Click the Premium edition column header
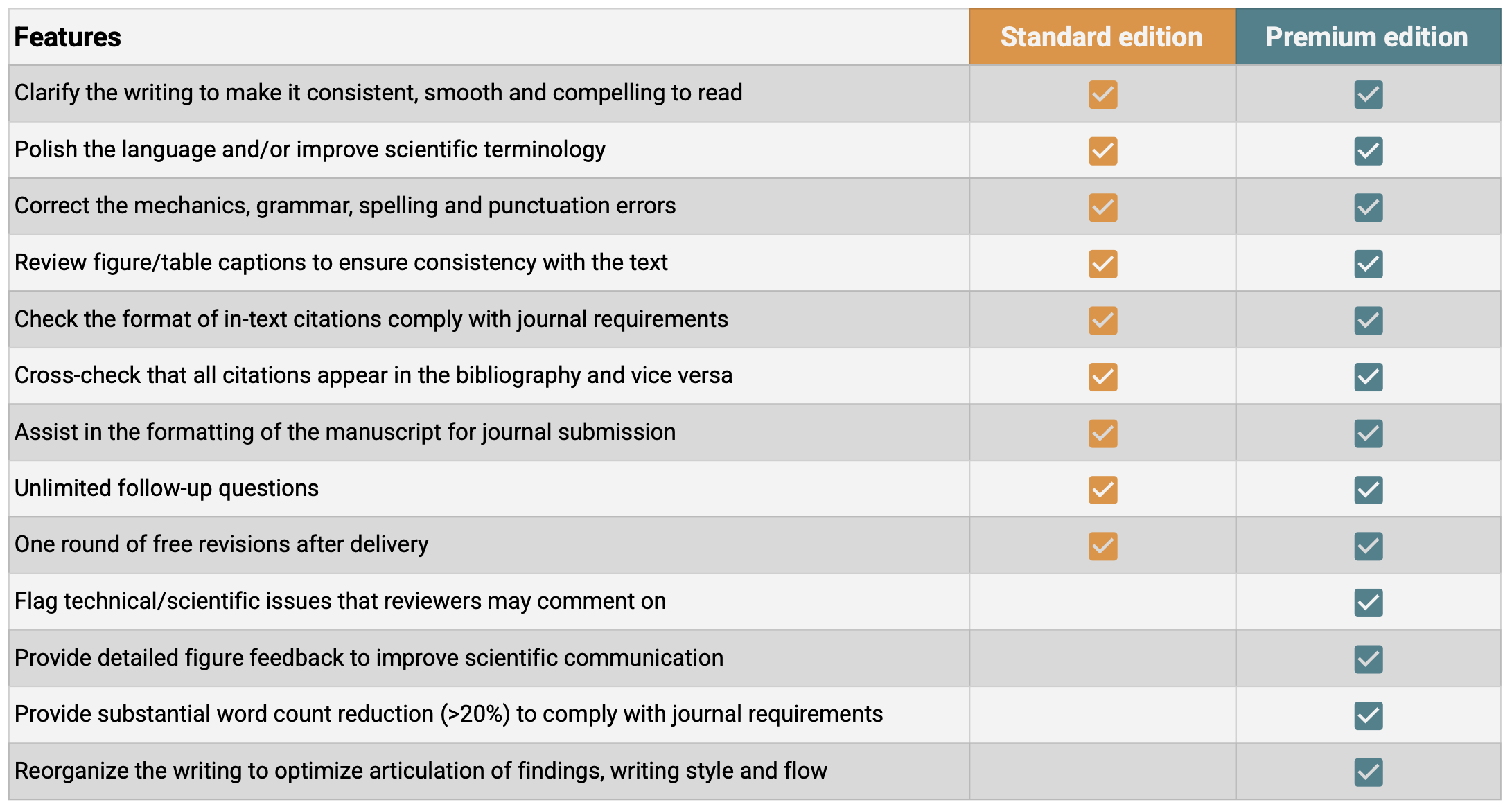This screenshot has width=1512, height=809. coord(1366,37)
